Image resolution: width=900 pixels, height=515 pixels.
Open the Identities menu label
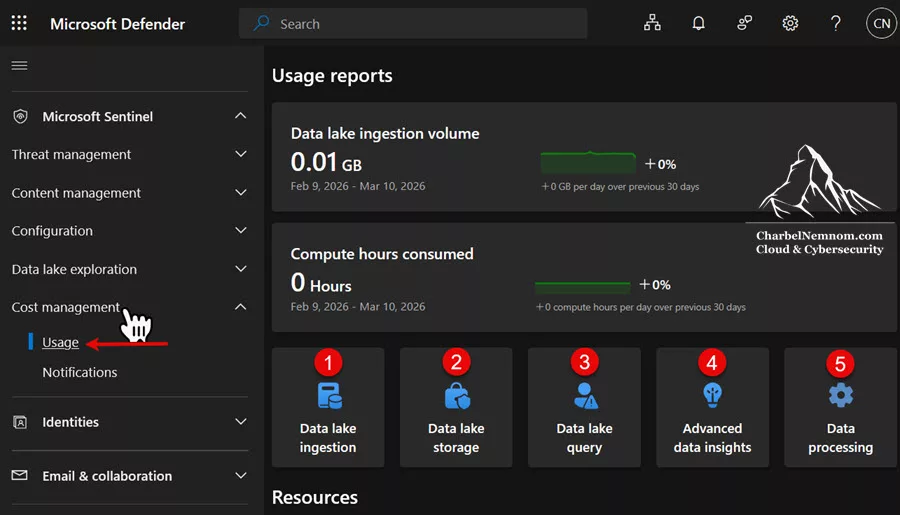pyautogui.click(x=71, y=422)
